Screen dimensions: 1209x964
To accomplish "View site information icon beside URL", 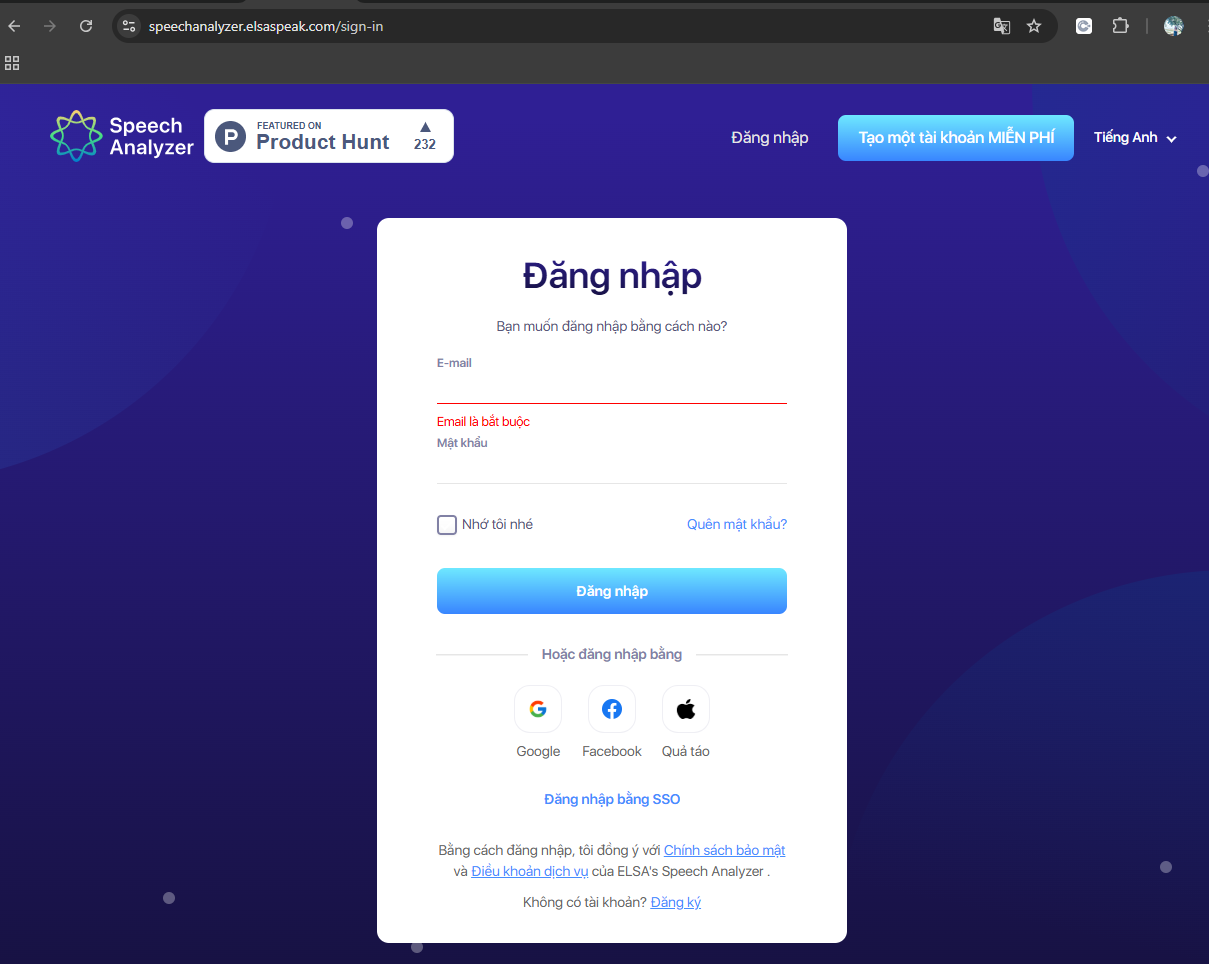I will pos(128,26).
